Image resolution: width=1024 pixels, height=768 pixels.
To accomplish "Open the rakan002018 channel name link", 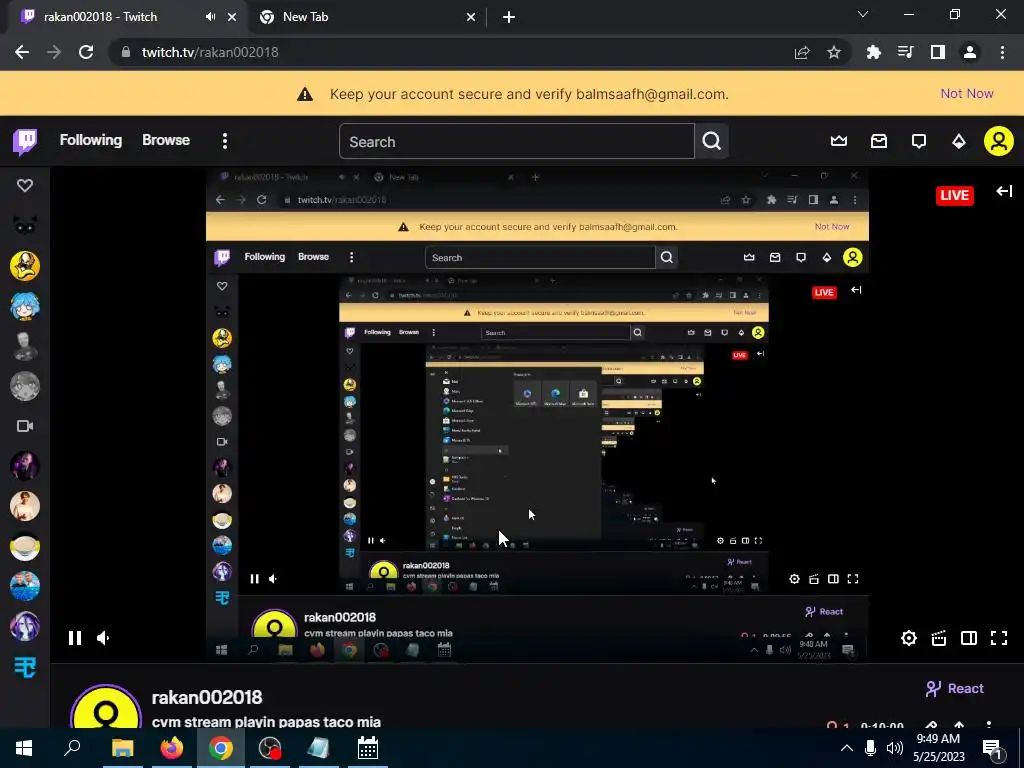I will [207, 697].
